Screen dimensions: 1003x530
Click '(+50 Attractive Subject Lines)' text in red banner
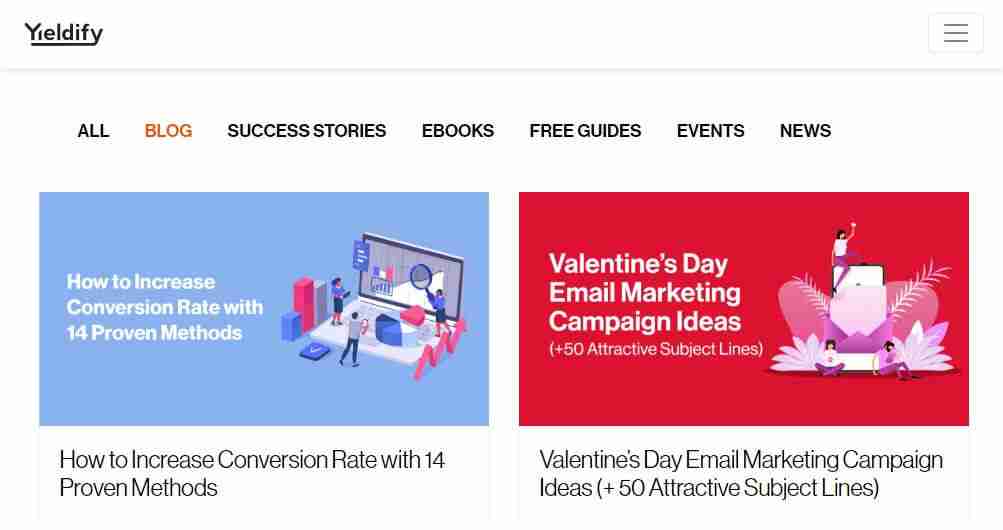(x=655, y=349)
